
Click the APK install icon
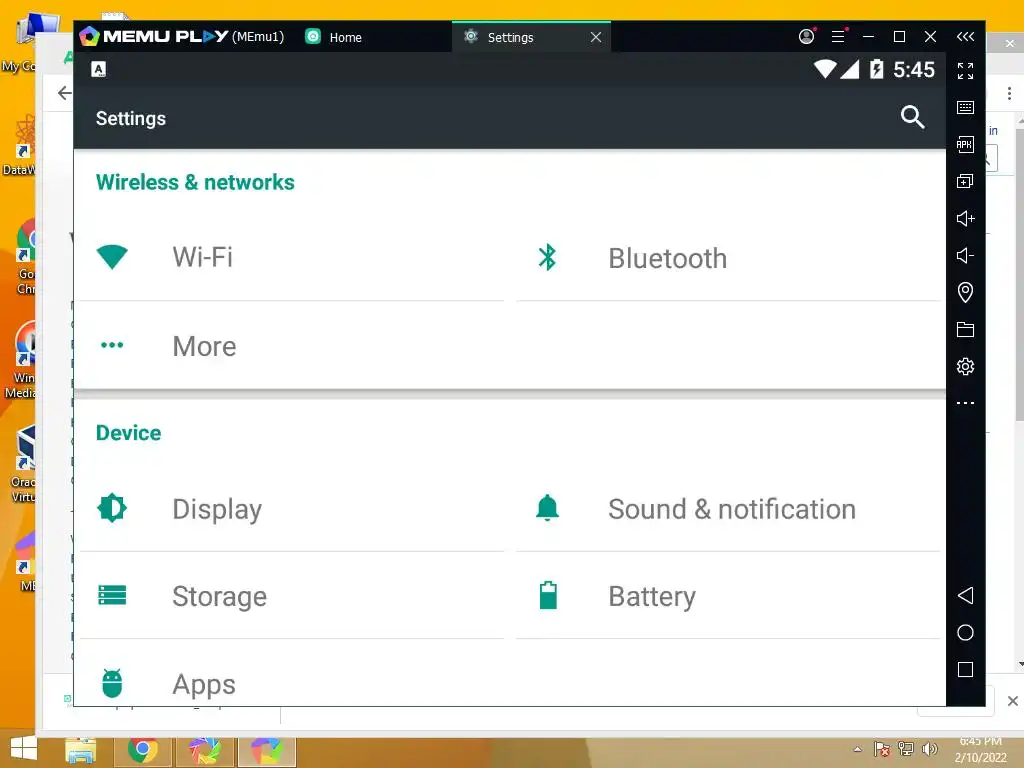coord(965,144)
